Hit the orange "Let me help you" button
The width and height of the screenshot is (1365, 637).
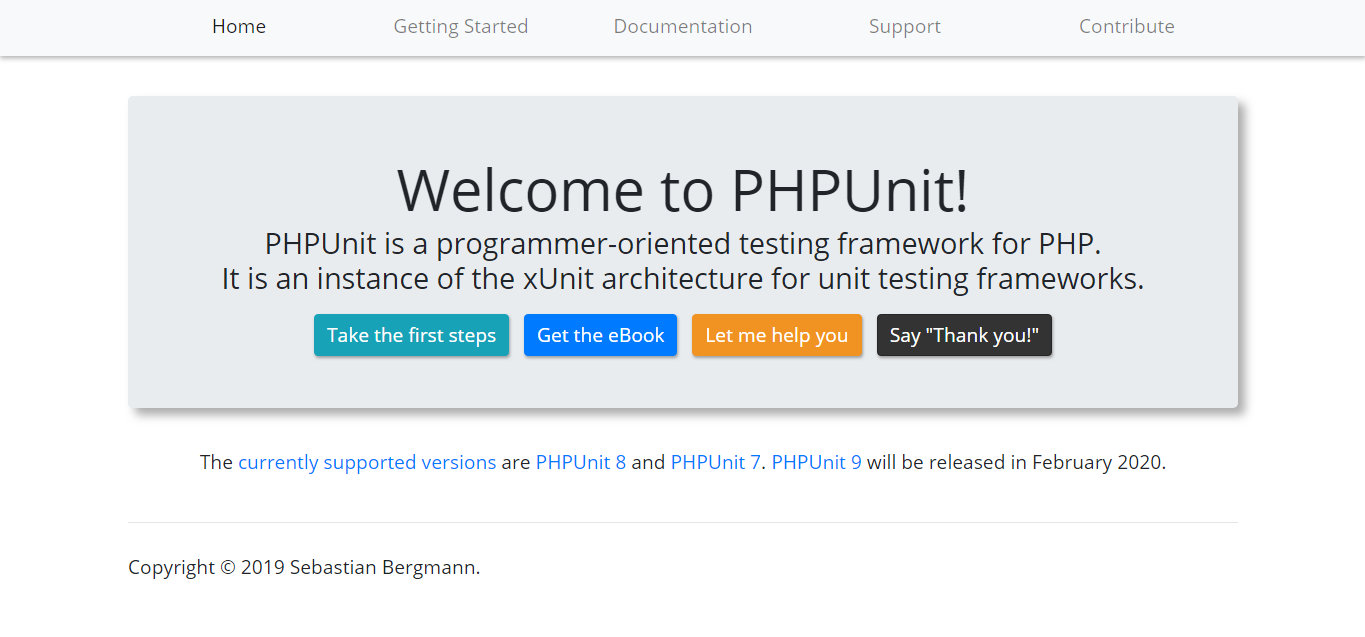click(x=776, y=335)
